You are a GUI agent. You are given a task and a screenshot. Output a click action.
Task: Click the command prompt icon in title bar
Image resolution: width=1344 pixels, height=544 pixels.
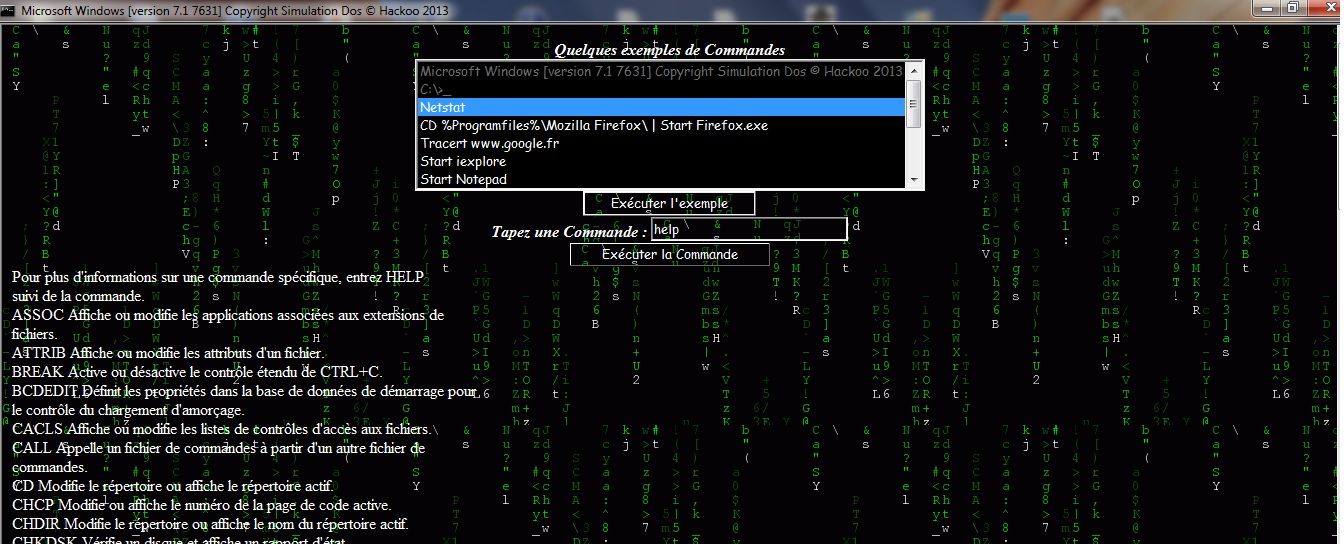(9, 10)
